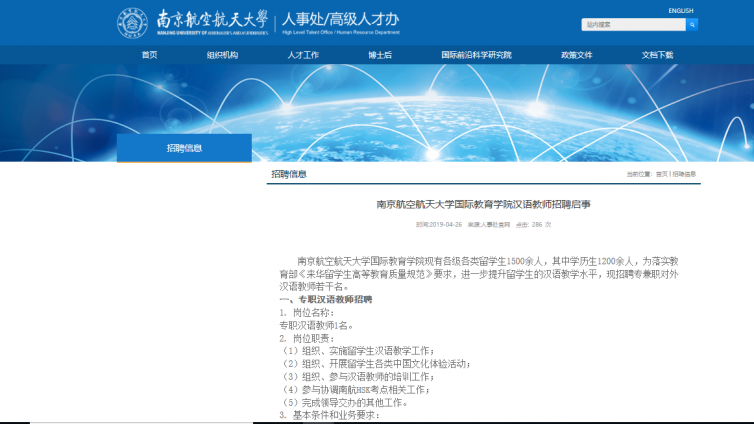Click the line 2. 岗位职责：

307,338
